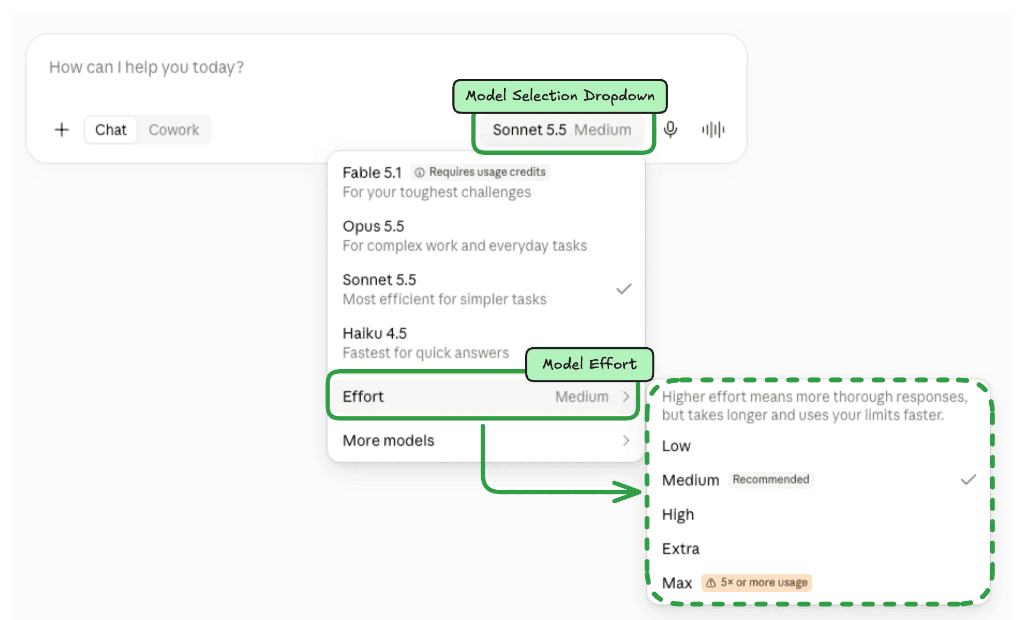1024x620 pixels.
Task: Set effort level to Medium
Action: tap(819, 480)
